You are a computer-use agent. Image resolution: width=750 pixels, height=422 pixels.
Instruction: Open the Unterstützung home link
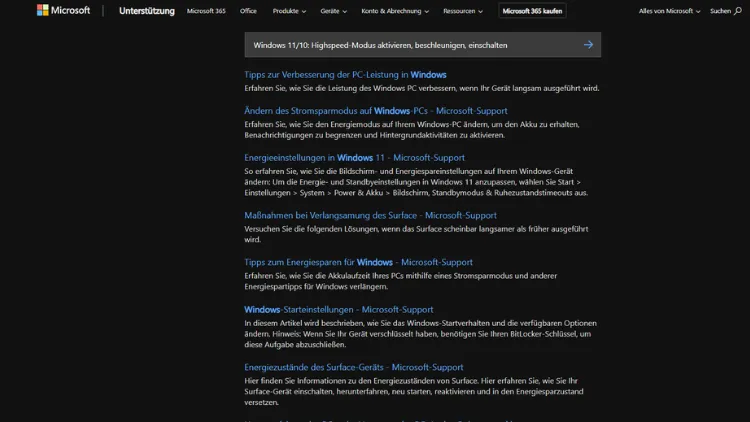pos(147,11)
